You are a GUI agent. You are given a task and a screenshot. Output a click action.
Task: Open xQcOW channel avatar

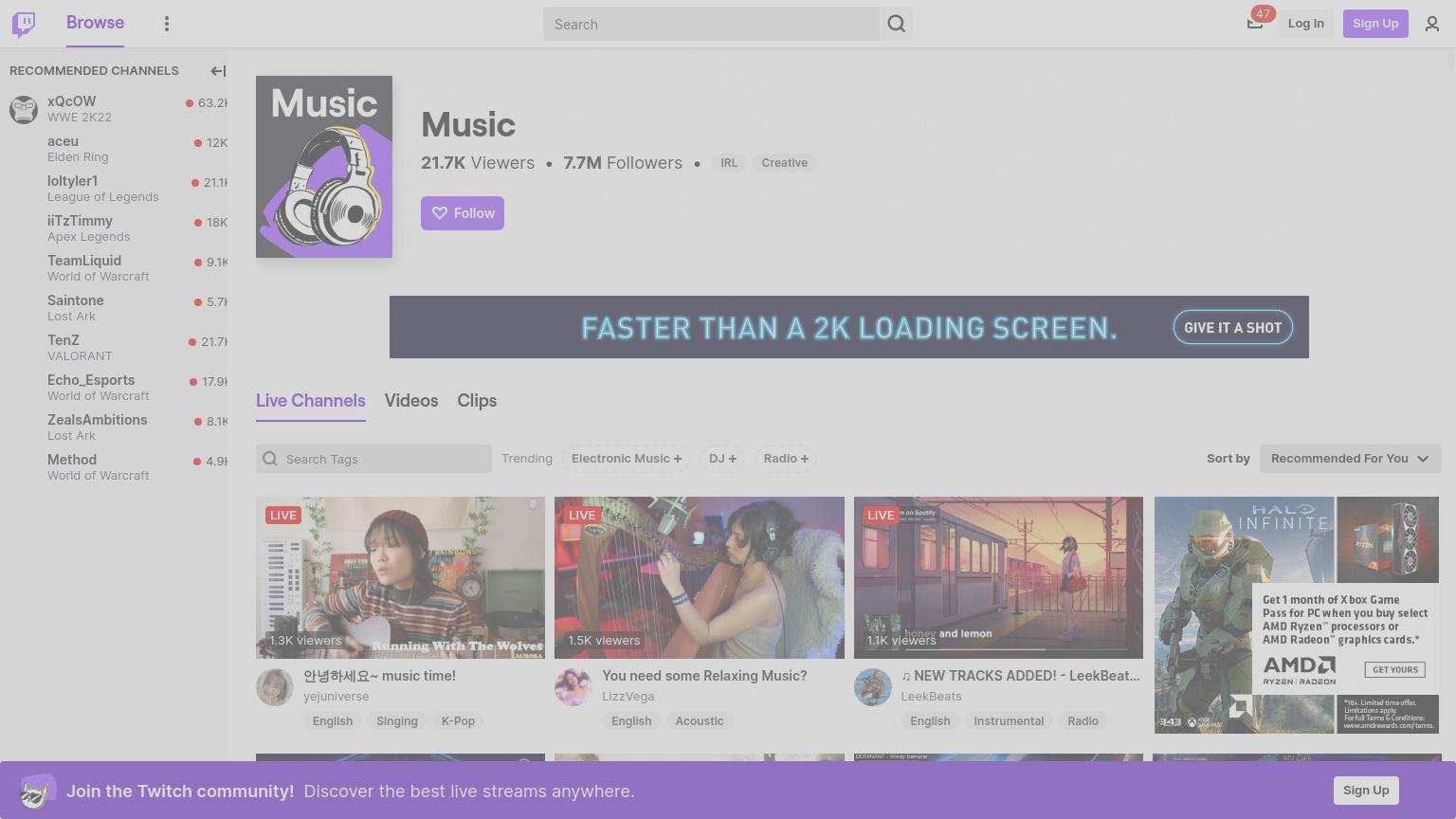pos(24,109)
